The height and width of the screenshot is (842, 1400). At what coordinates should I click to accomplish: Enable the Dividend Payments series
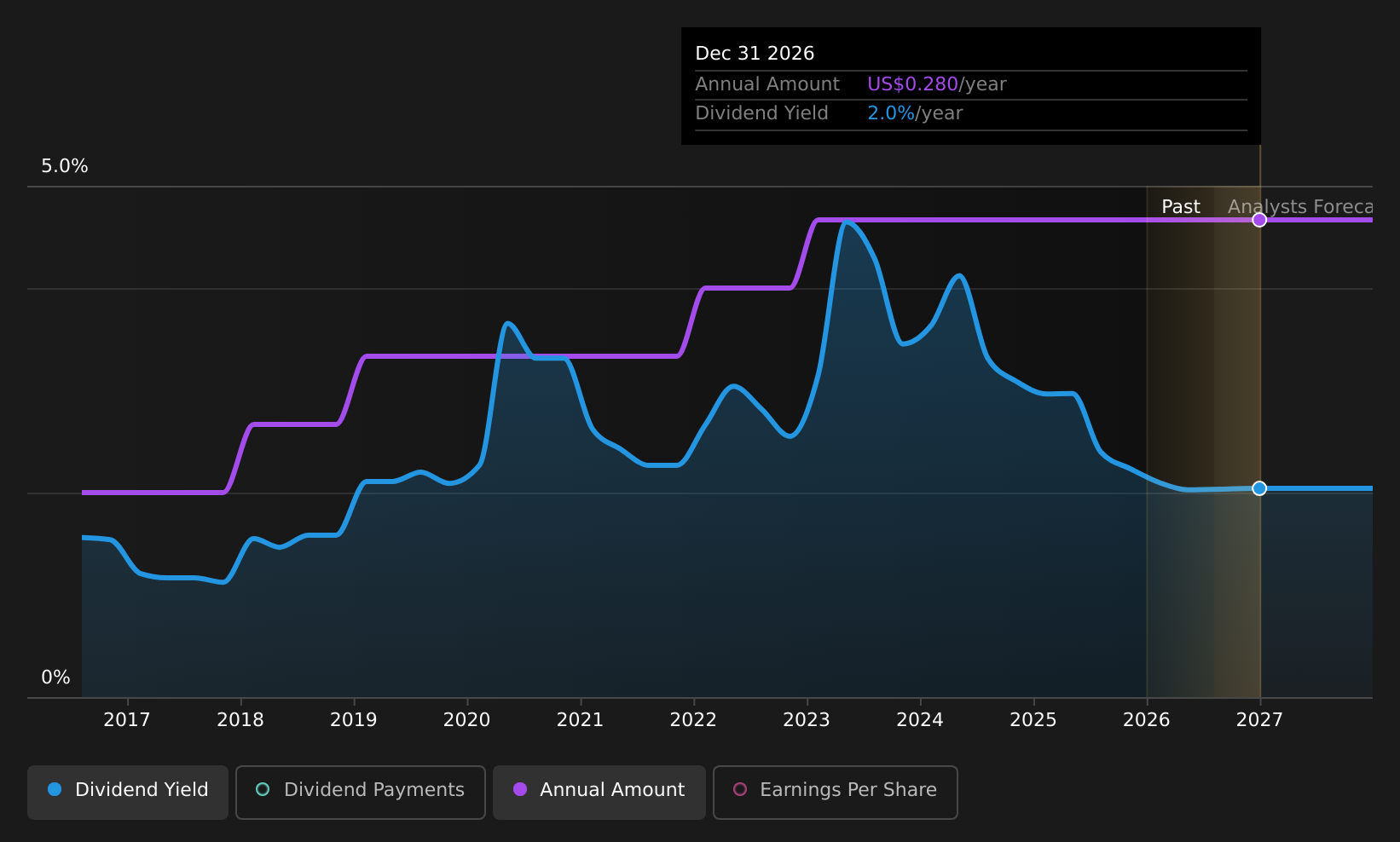360,792
